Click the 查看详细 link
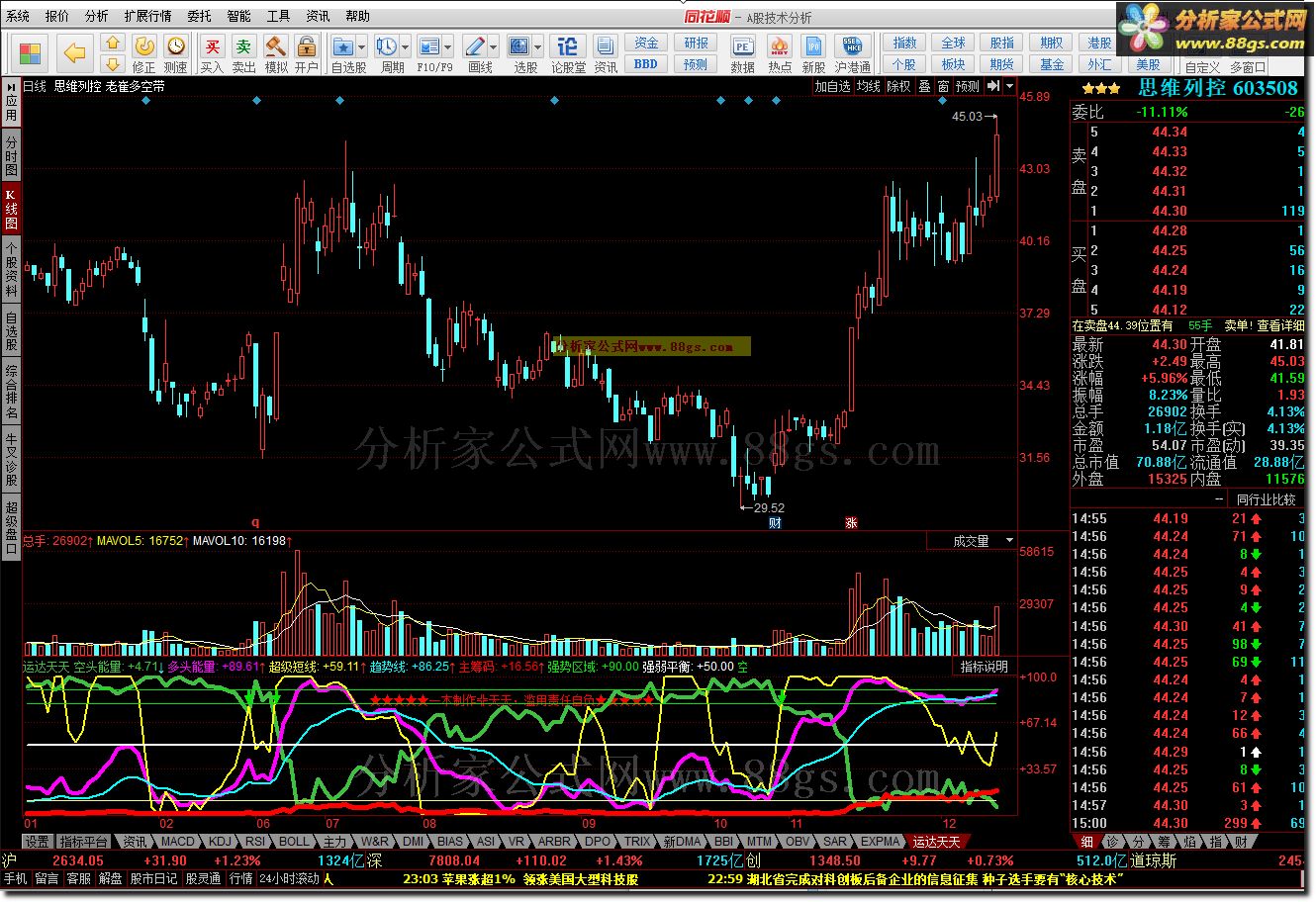The width and height of the screenshot is (1316, 902). click(1280, 325)
